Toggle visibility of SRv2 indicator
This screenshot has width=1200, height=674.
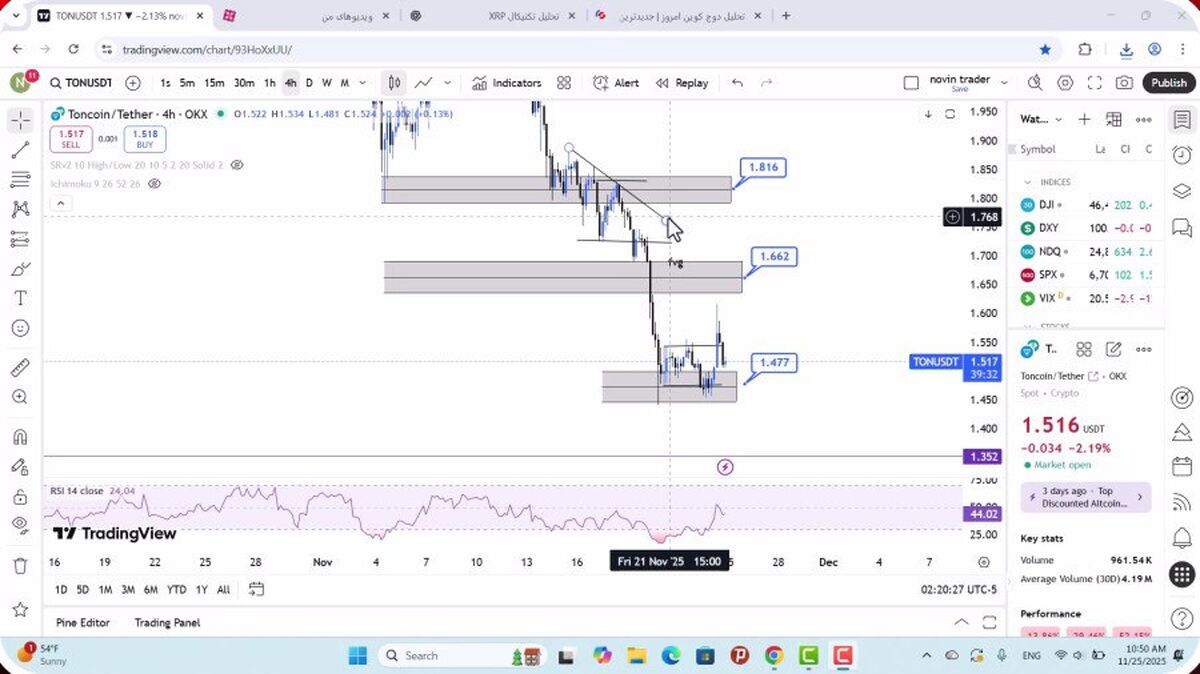coord(236,164)
